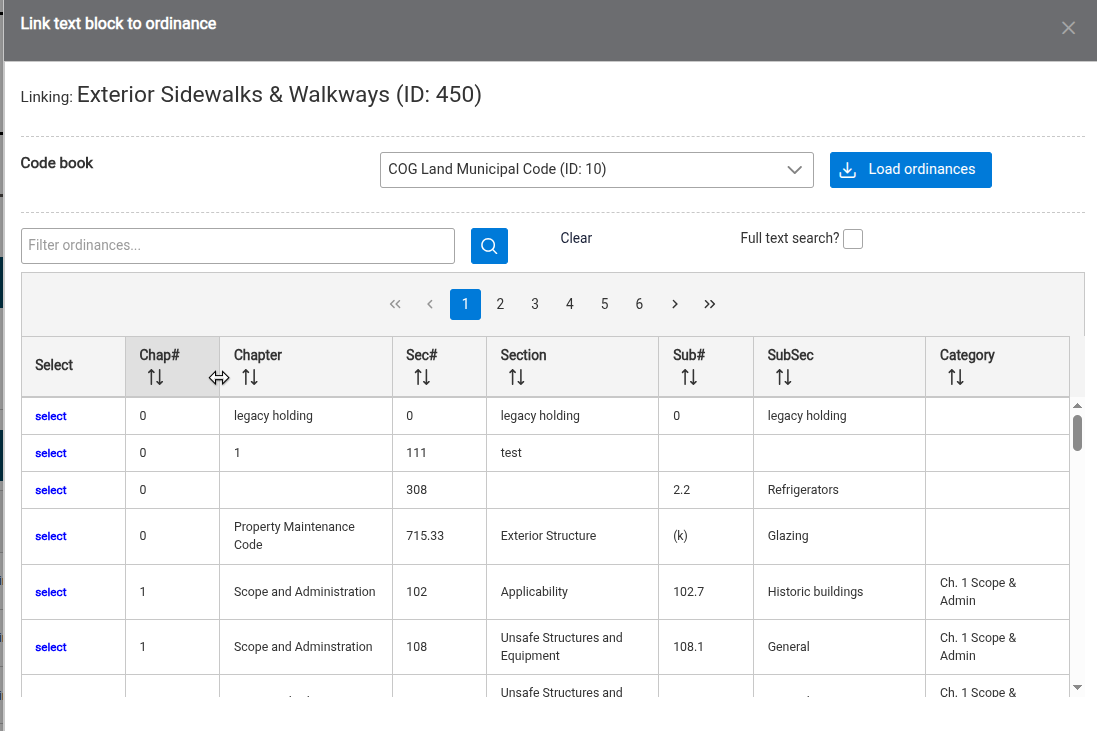Select the Refrigerators ordinance row

(50, 490)
